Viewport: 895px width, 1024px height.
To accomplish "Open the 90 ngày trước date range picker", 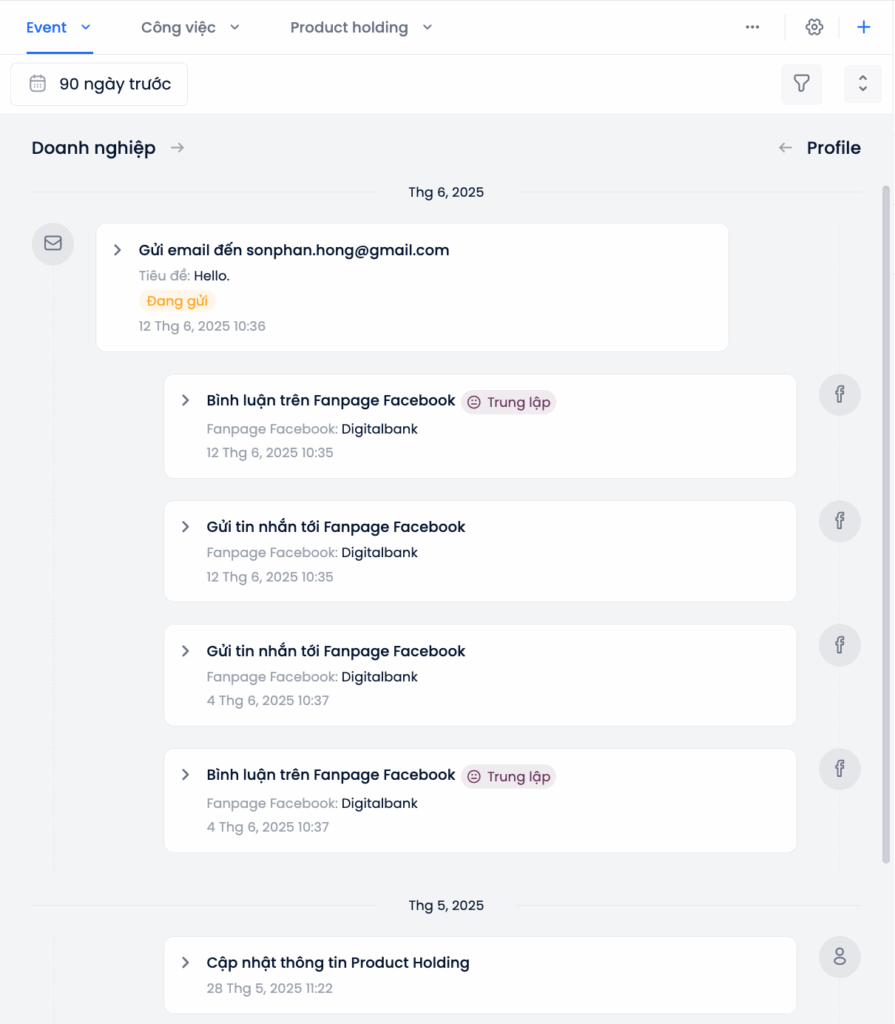I will point(99,84).
